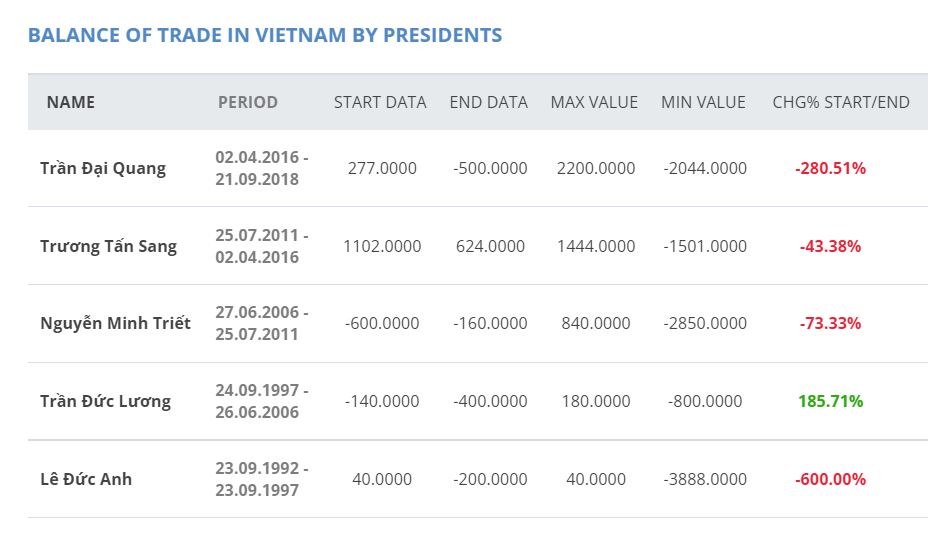Open the Trần Đại Quang name entry
The image size is (950, 533).
[103, 168]
